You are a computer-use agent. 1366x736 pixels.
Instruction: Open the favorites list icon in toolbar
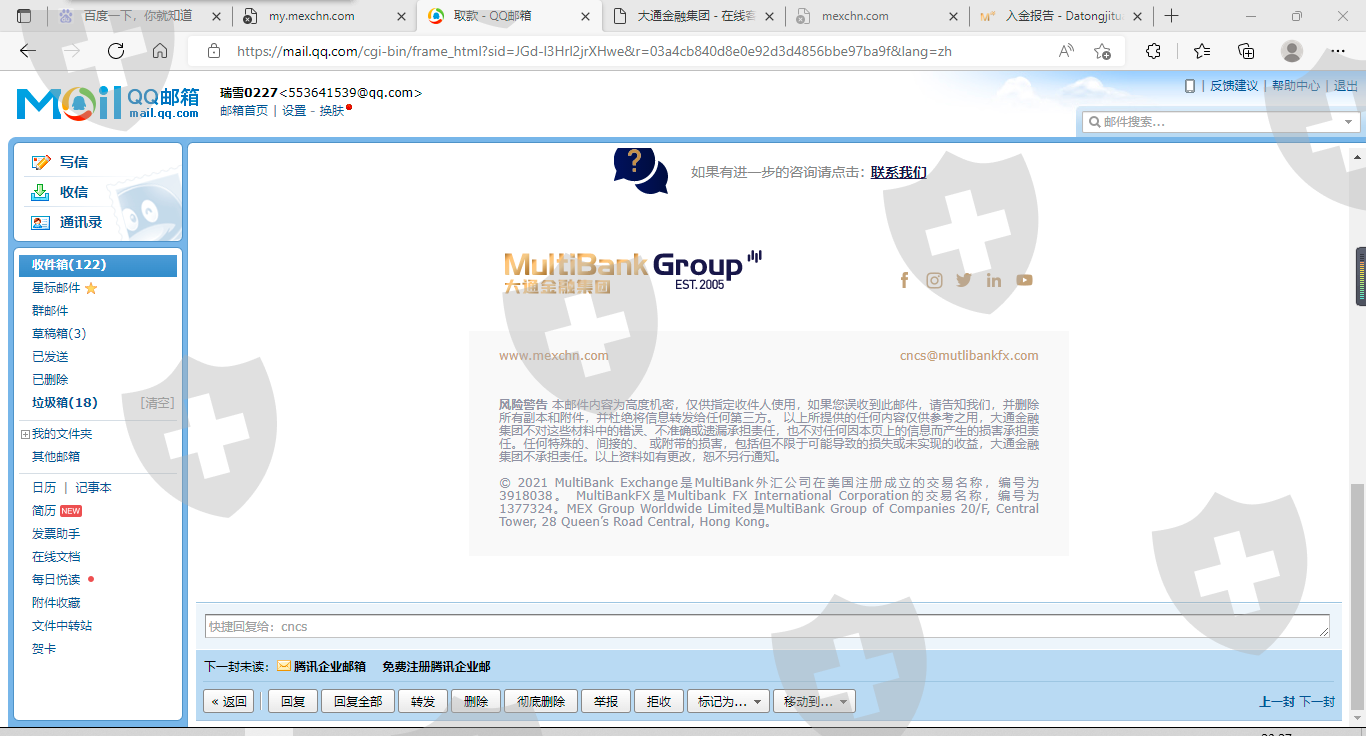click(x=1201, y=51)
